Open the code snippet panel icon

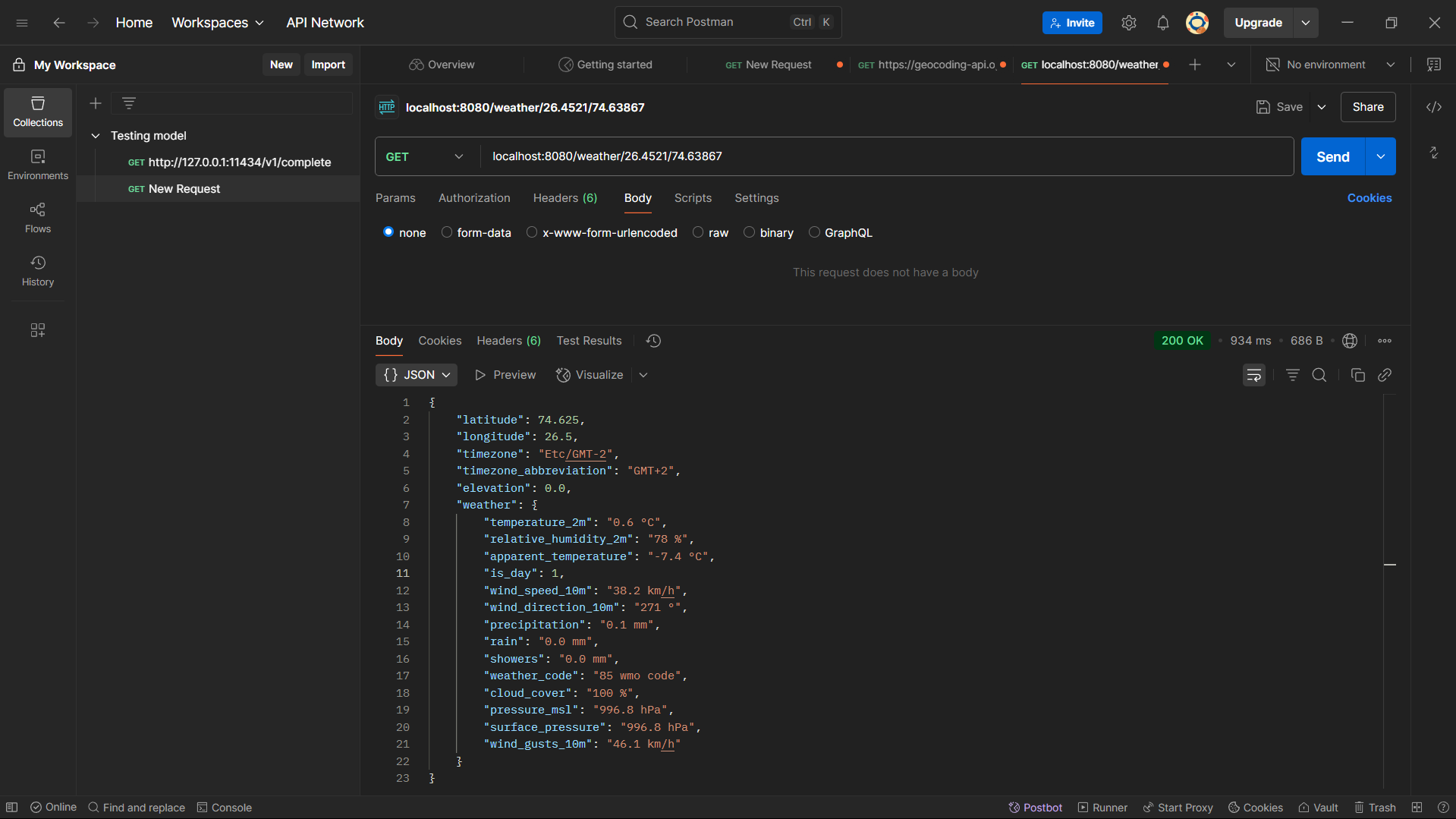(x=1434, y=107)
